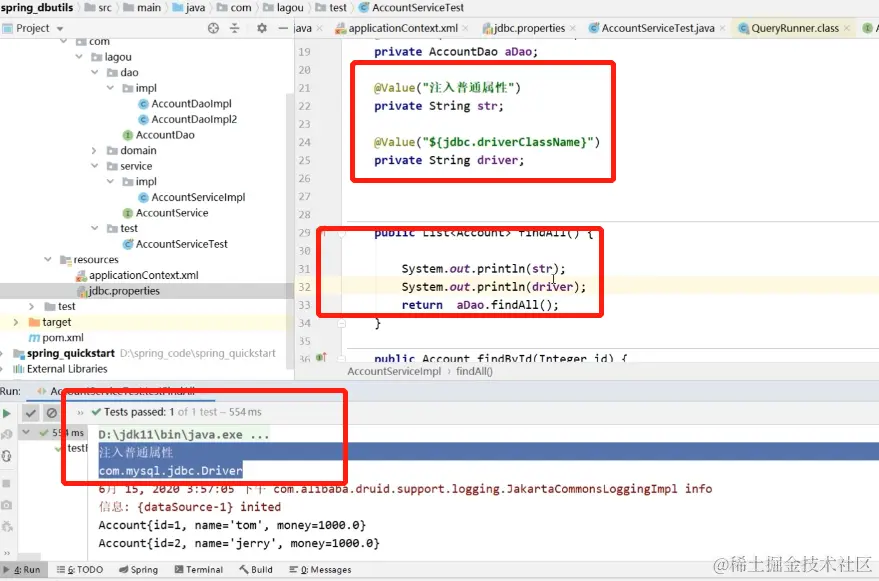The width and height of the screenshot is (879, 581).
Task: Click main folder in navigation bar
Action: tap(142, 8)
